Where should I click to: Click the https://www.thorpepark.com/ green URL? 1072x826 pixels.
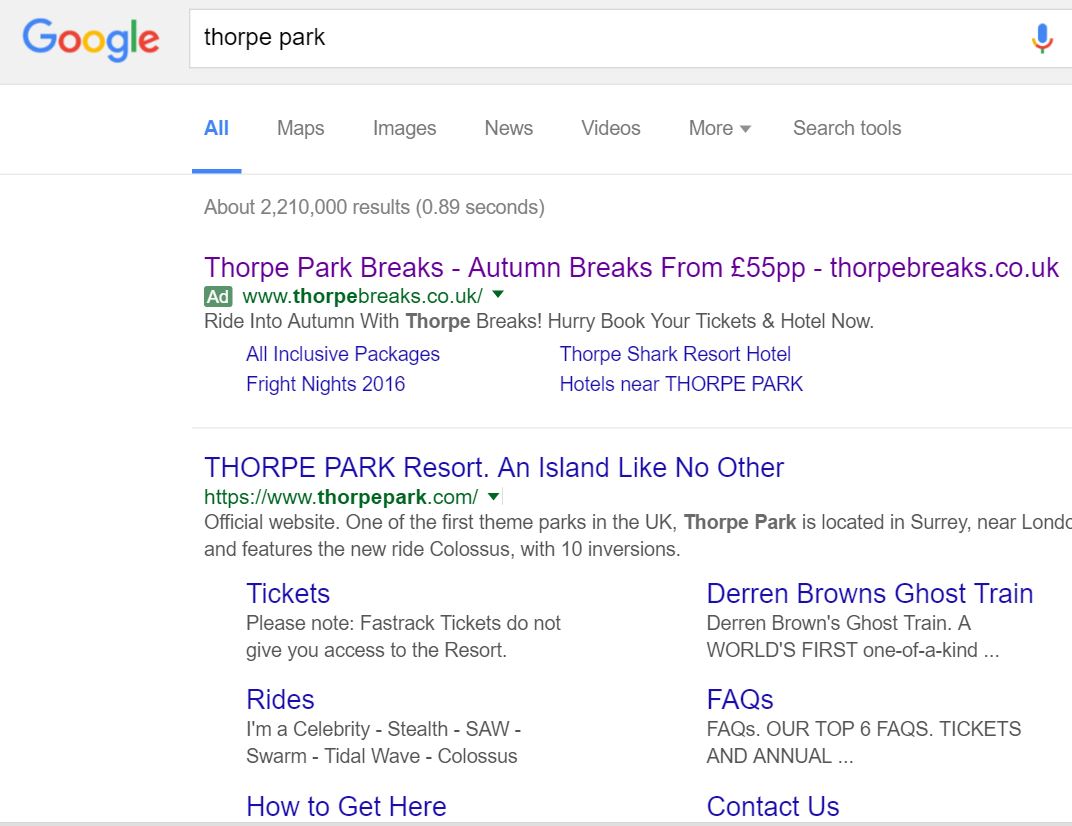341,497
